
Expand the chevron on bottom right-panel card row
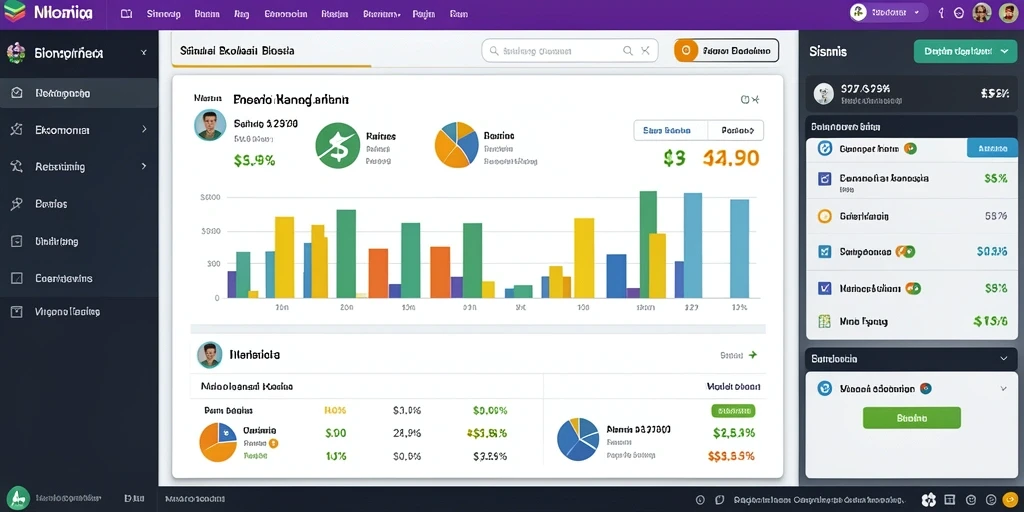1004,389
